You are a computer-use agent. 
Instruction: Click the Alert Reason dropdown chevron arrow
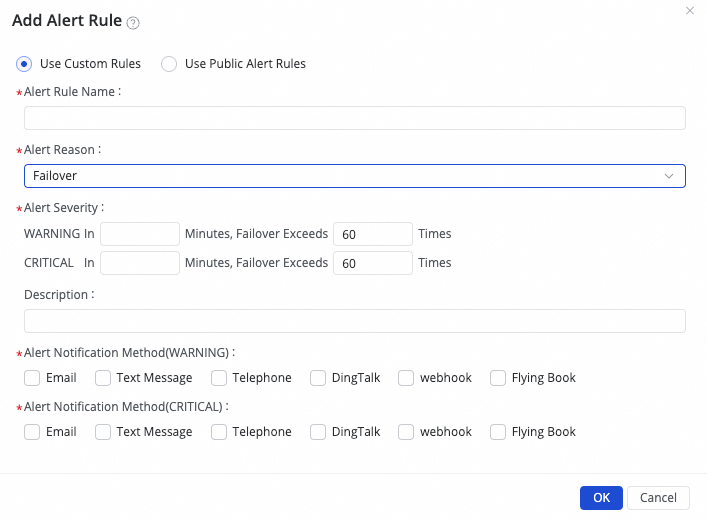coord(669,176)
